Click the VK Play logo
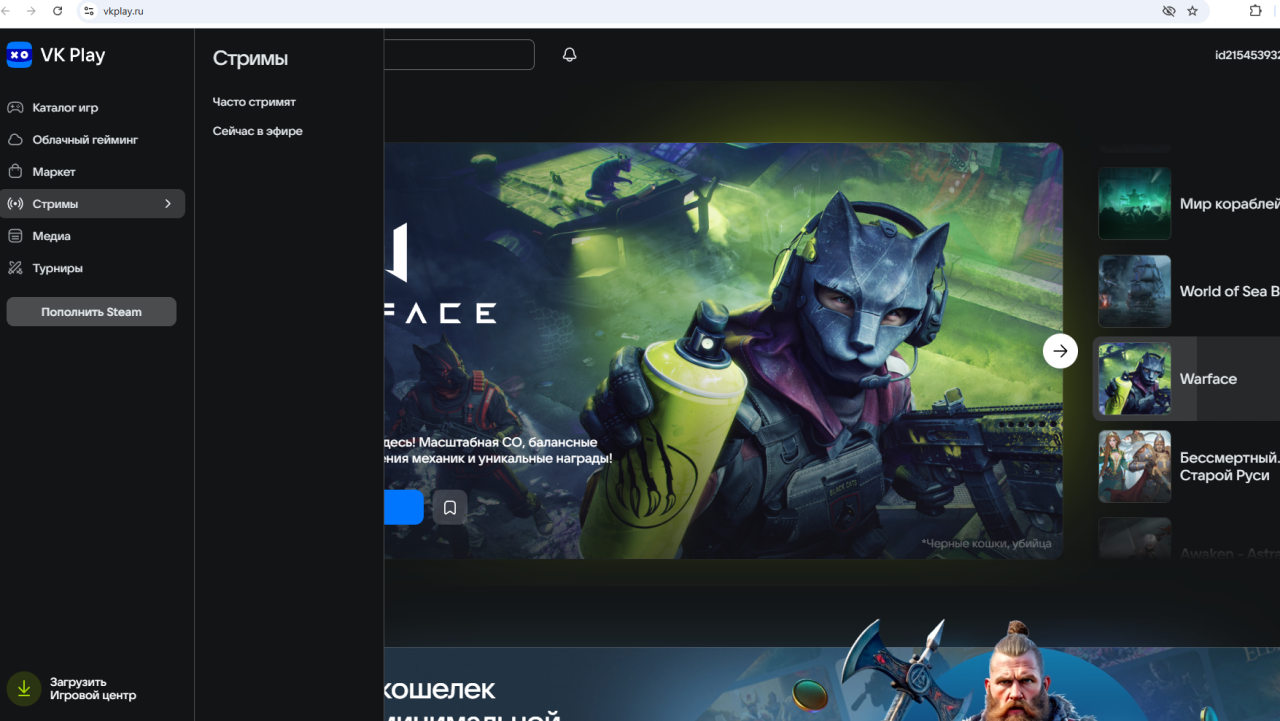The image size is (1280, 721). 56,55
